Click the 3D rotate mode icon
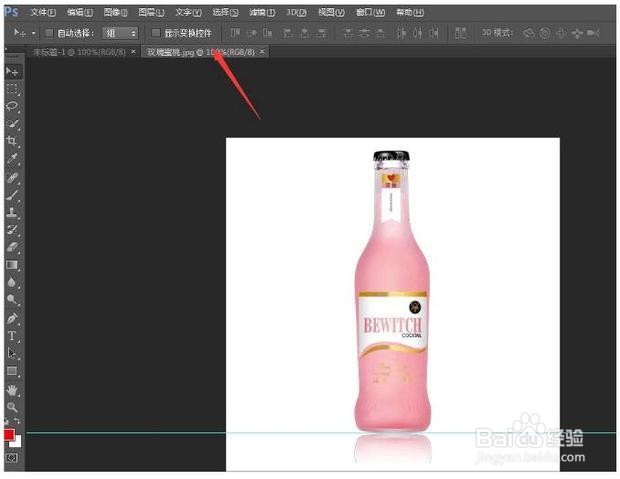 529,33
